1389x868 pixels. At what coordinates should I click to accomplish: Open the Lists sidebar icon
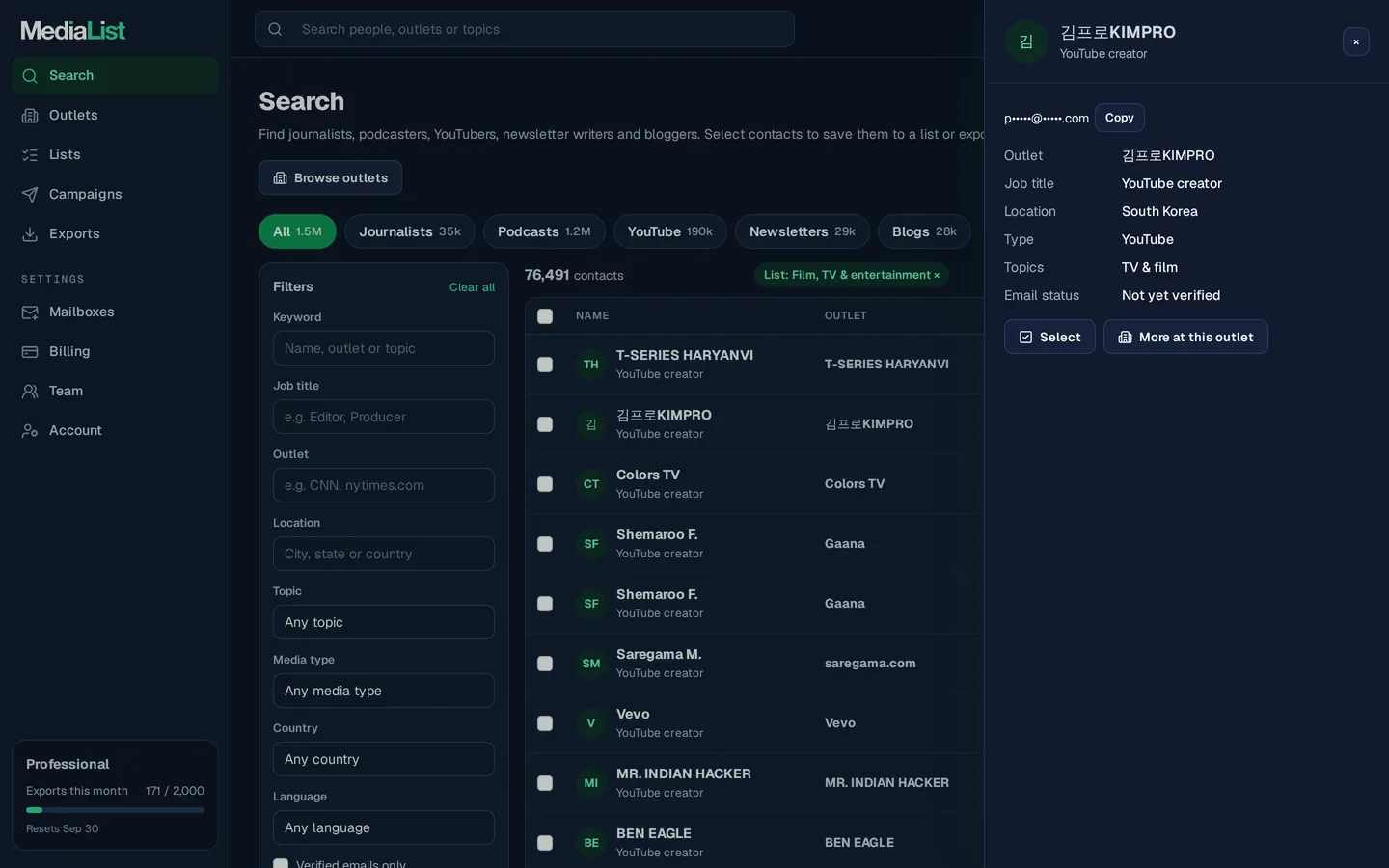[30, 155]
